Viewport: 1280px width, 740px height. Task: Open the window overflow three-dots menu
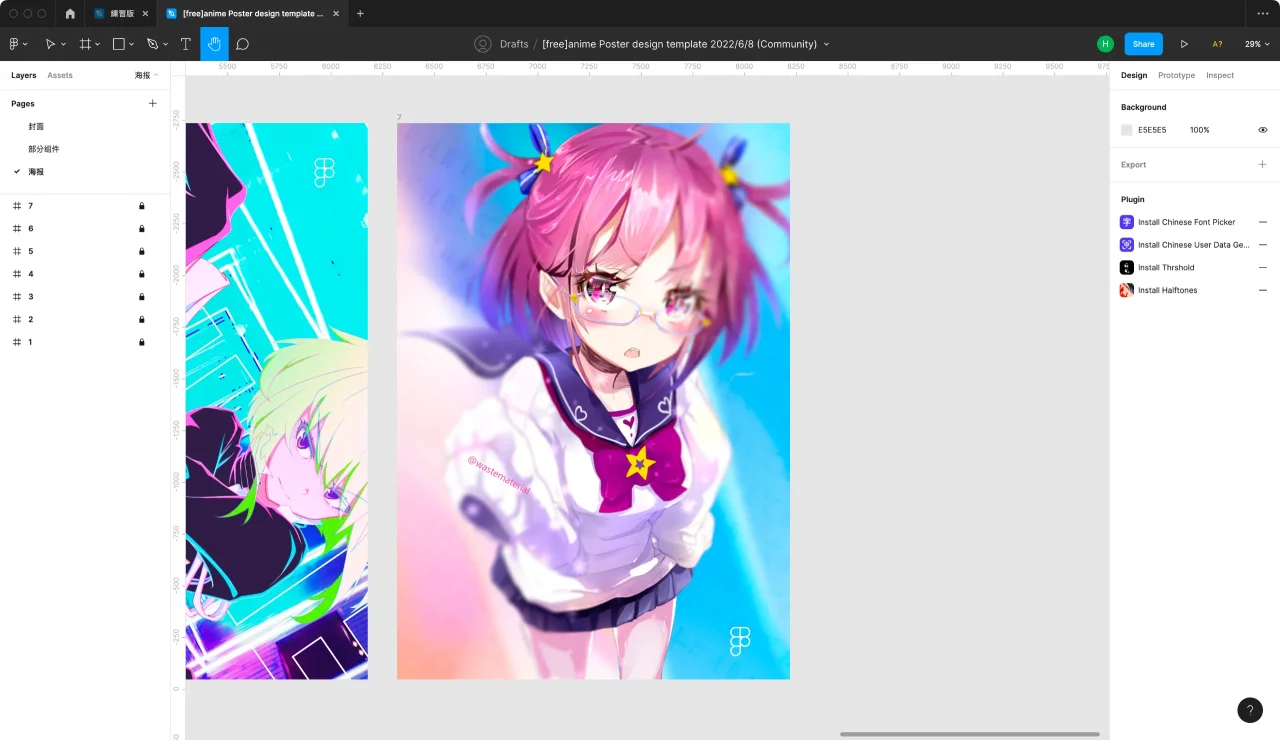1262,13
